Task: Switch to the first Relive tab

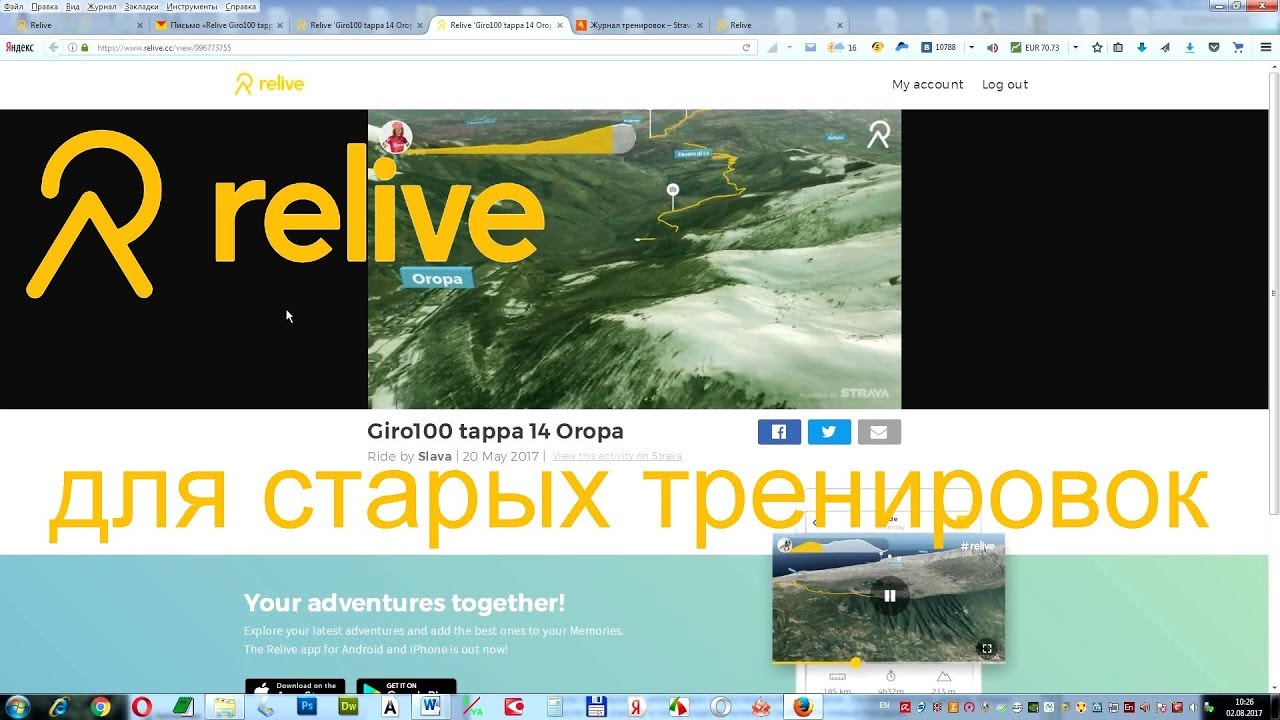Action: (78, 25)
